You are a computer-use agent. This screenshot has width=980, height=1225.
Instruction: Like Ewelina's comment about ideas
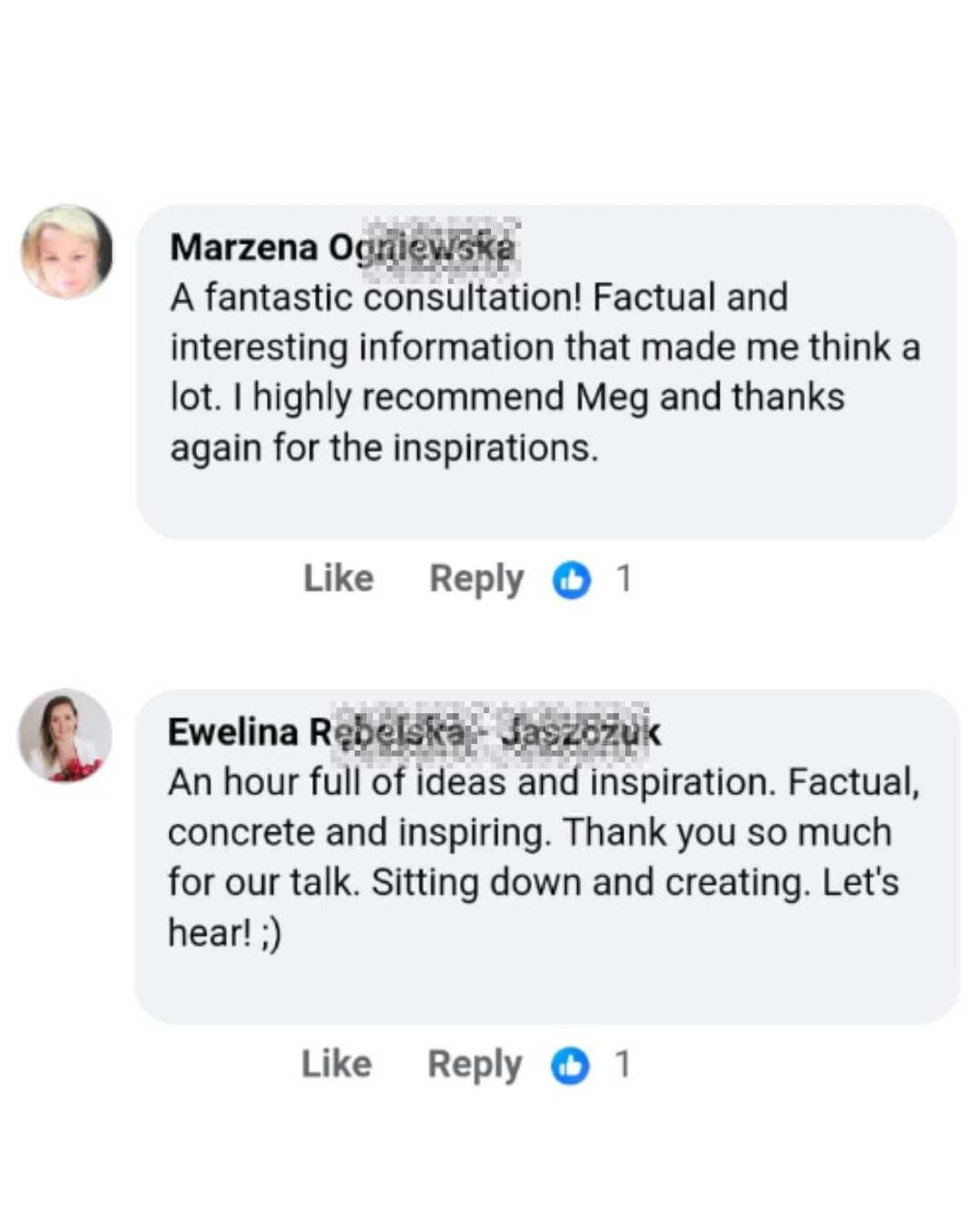[337, 1064]
